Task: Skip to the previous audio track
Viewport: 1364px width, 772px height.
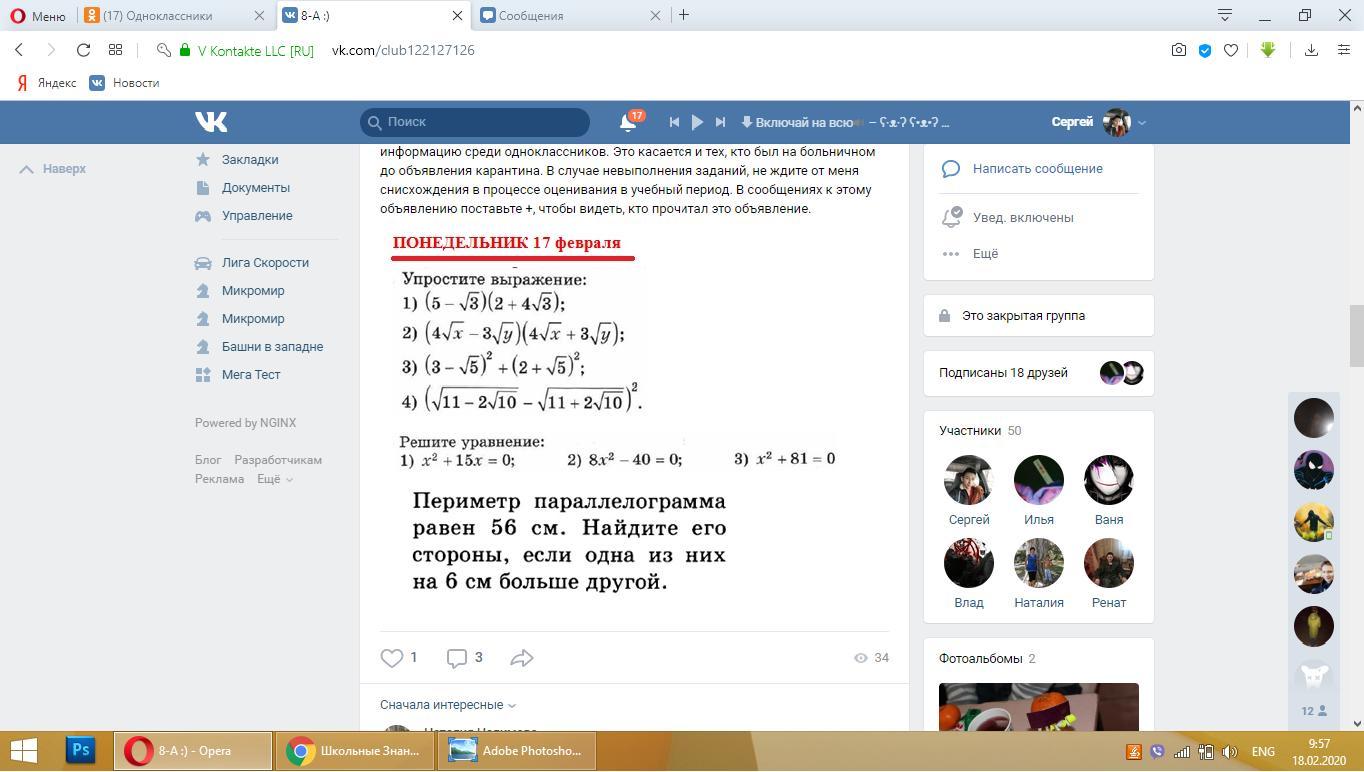Action: [674, 122]
